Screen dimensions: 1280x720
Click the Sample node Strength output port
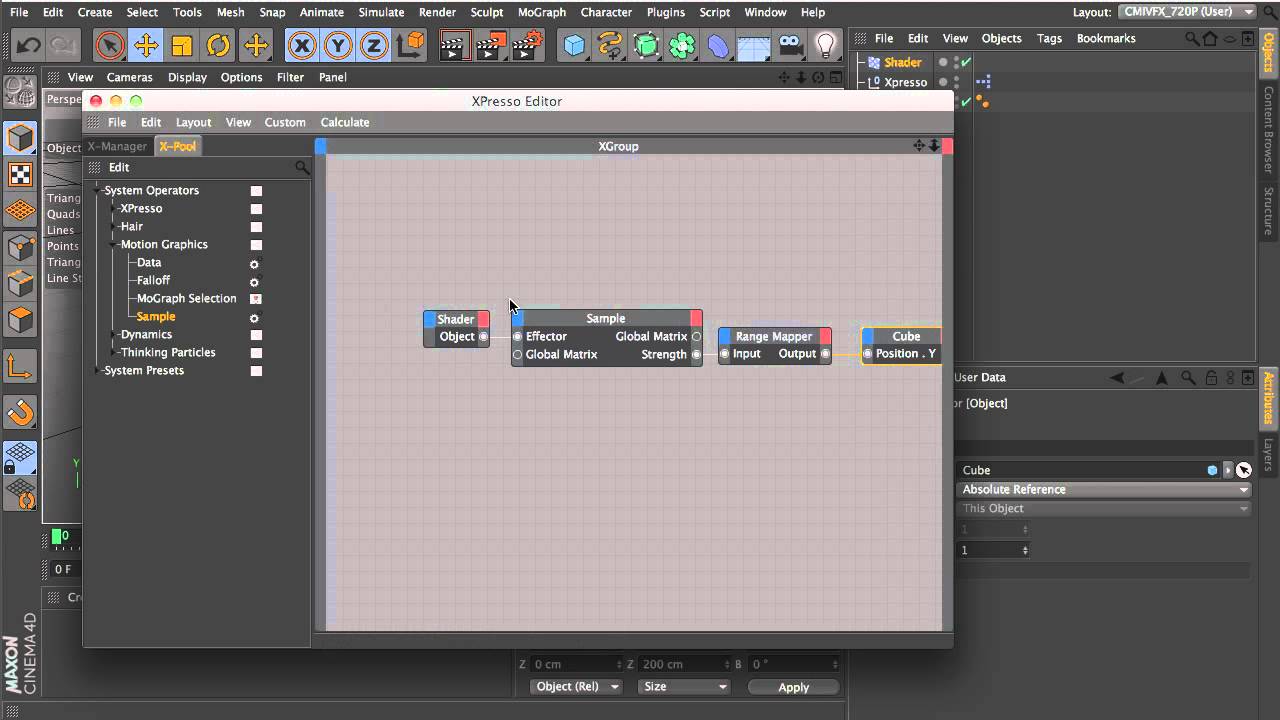click(697, 355)
